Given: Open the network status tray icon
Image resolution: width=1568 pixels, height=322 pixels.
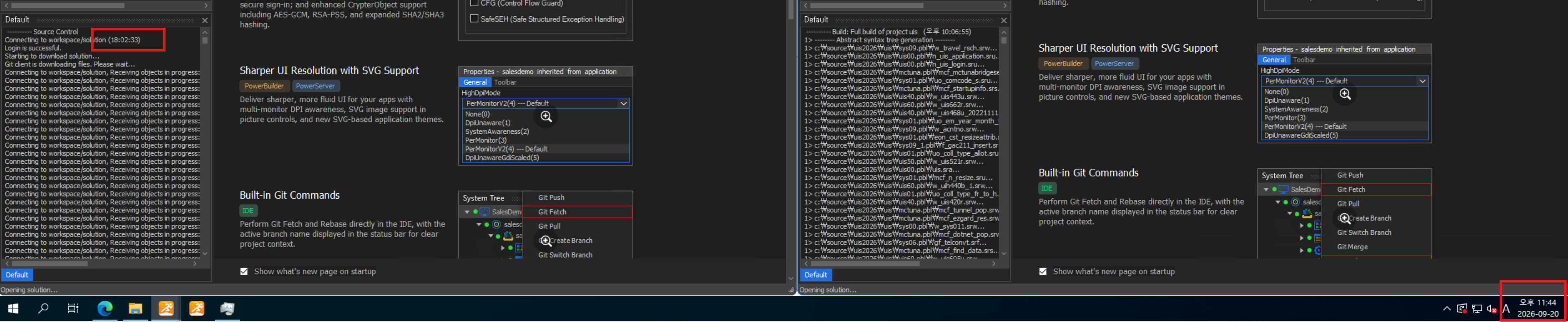Looking at the screenshot, I should pyautogui.click(x=1477, y=309).
